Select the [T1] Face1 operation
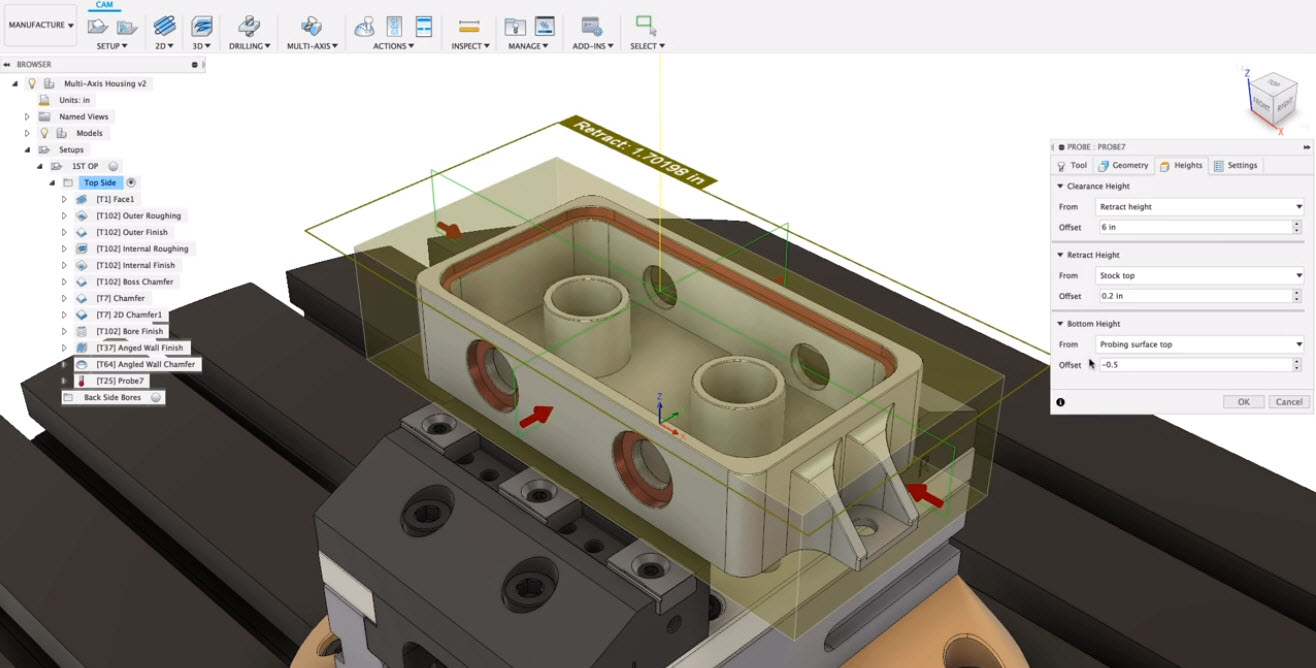The image size is (1316, 668). pyautogui.click(x=115, y=199)
